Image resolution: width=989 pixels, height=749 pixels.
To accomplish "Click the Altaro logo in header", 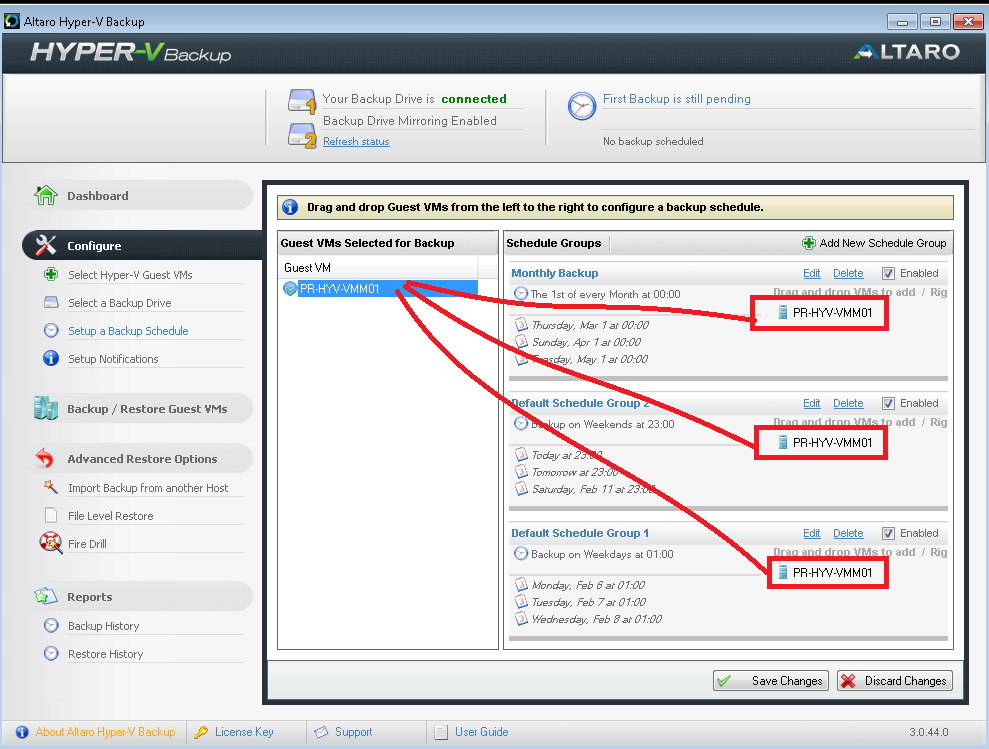I will pyautogui.click(x=907, y=52).
